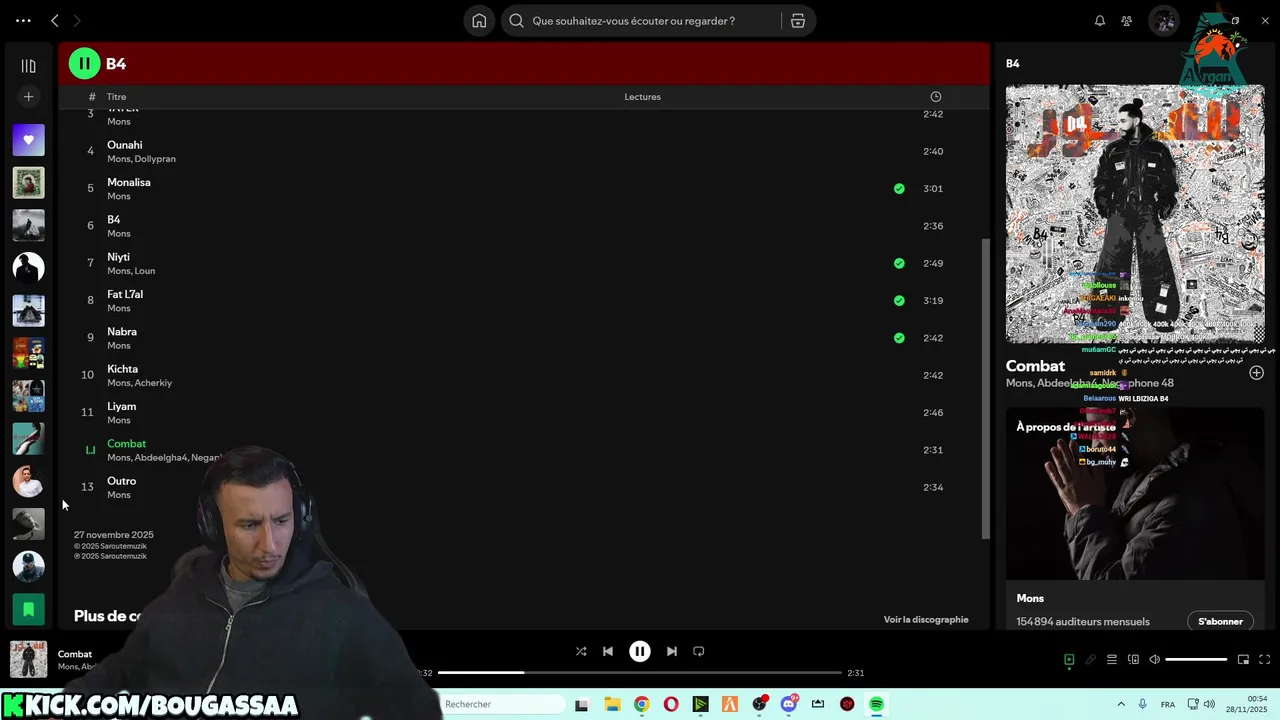1280x720 pixels.
Task: Open Discord from the taskbar
Action: pyautogui.click(x=789, y=704)
